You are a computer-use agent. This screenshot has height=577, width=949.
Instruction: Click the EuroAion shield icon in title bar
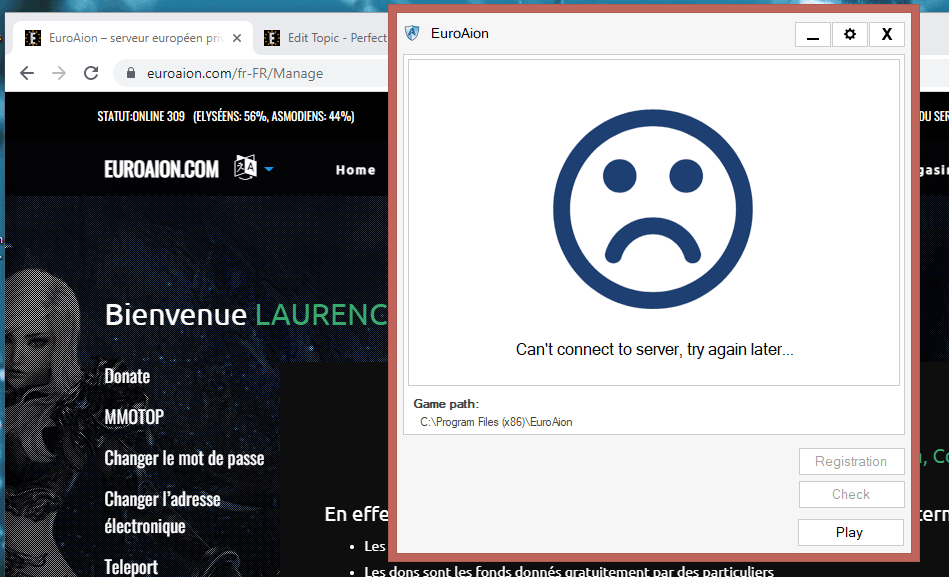pos(412,33)
